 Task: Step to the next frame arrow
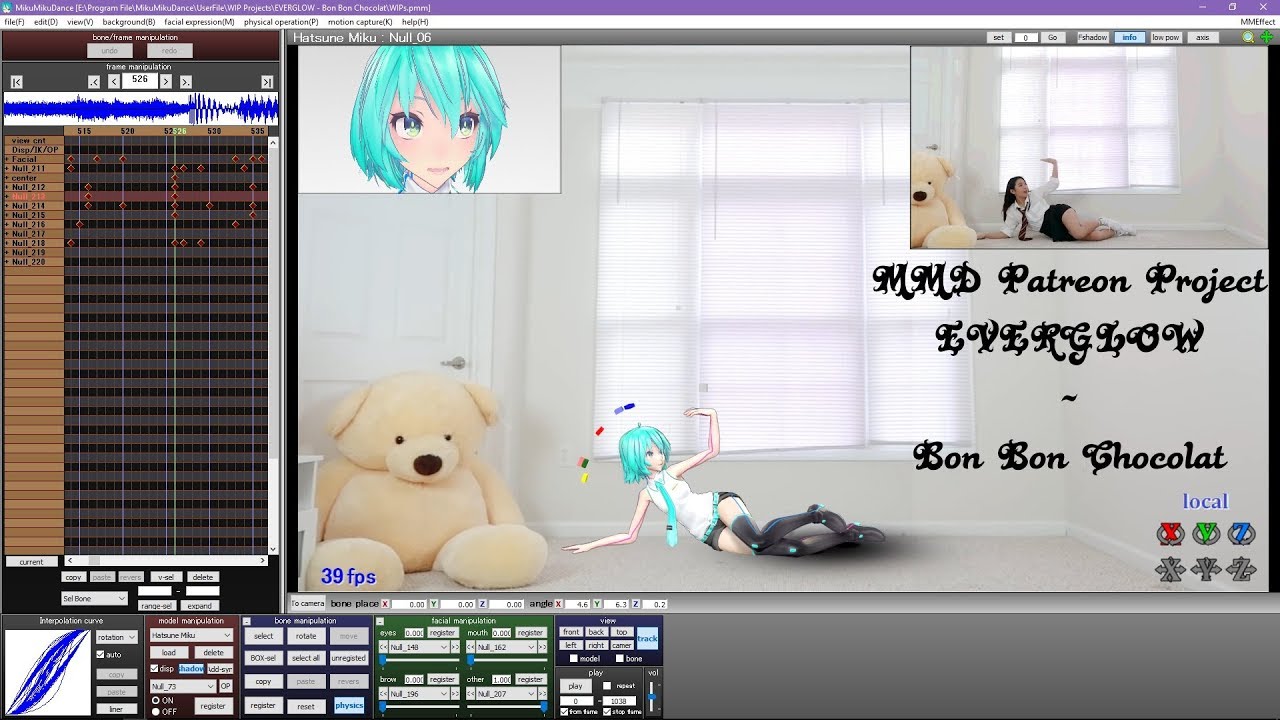pyautogui.click(x=166, y=82)
